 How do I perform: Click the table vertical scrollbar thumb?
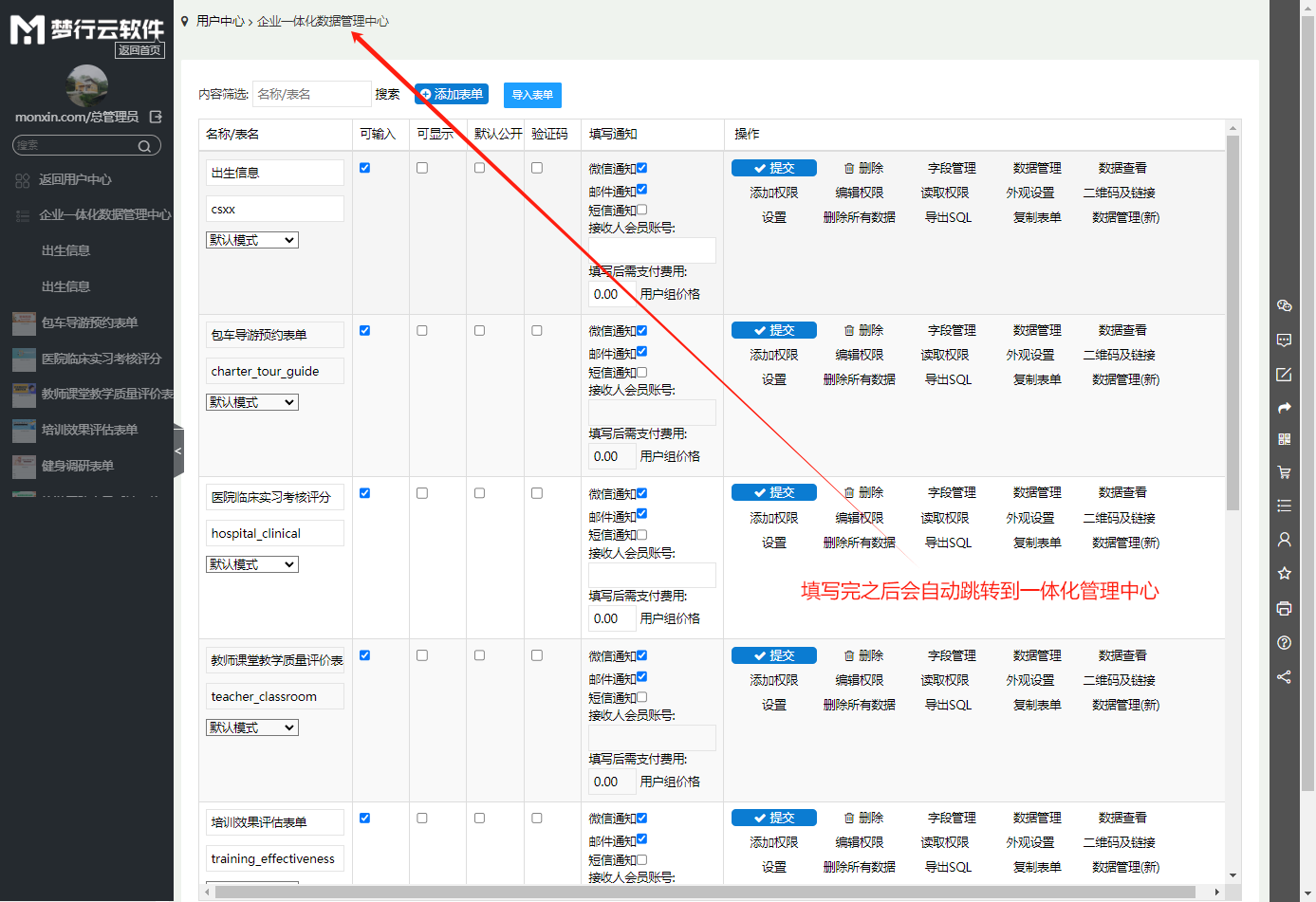coord(1233,322)
